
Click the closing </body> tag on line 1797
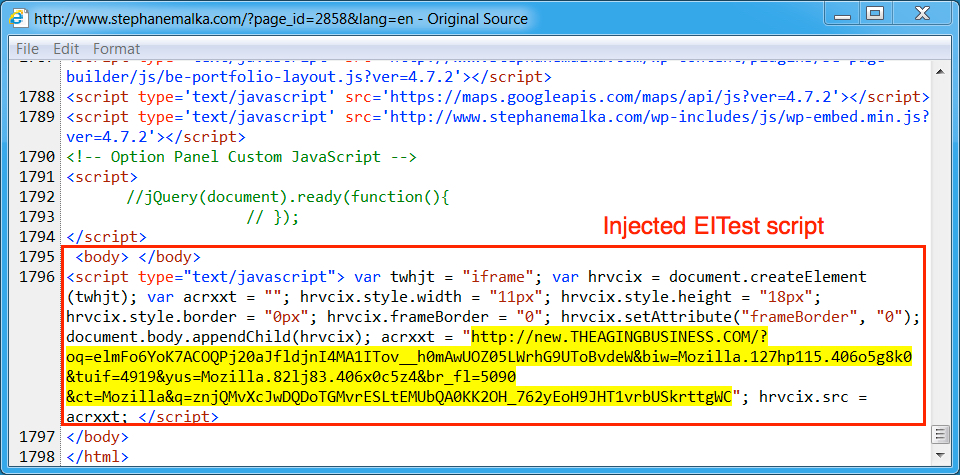(x=97, y=437)
